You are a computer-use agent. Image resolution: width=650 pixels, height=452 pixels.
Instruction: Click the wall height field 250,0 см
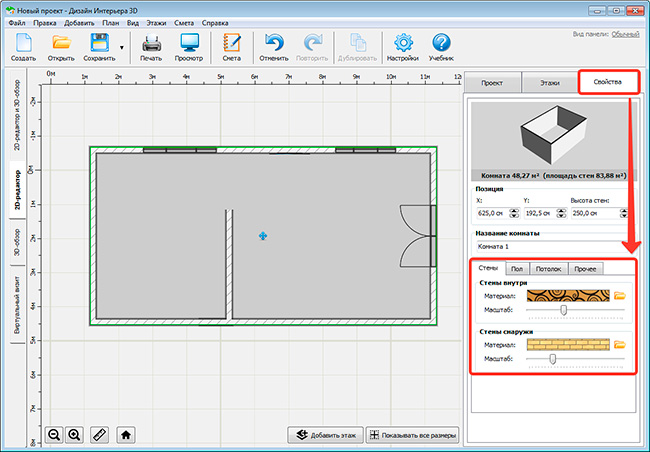[x=595, y=213]
